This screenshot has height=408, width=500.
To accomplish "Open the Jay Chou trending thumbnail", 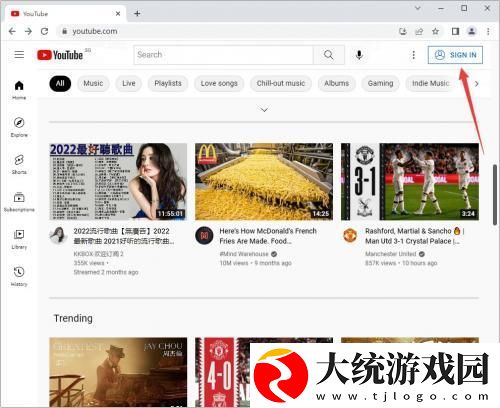I will 118,372.
